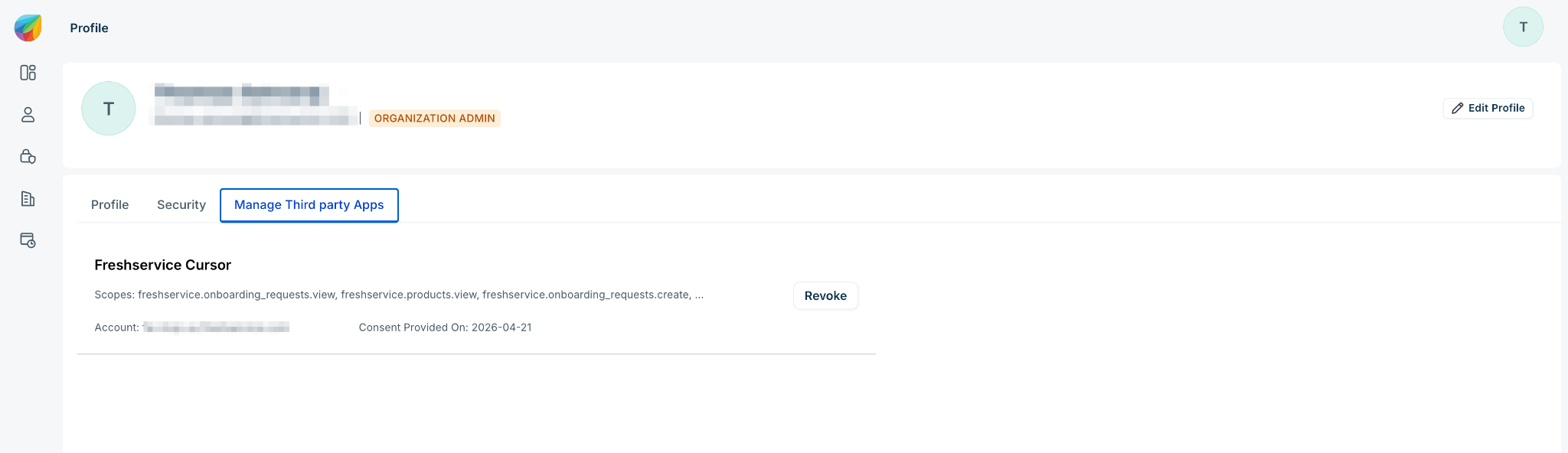The width and height of the screenshot is (1568, 453).
Task: Open the users icon in sidebar
Action: click(28, 115)
